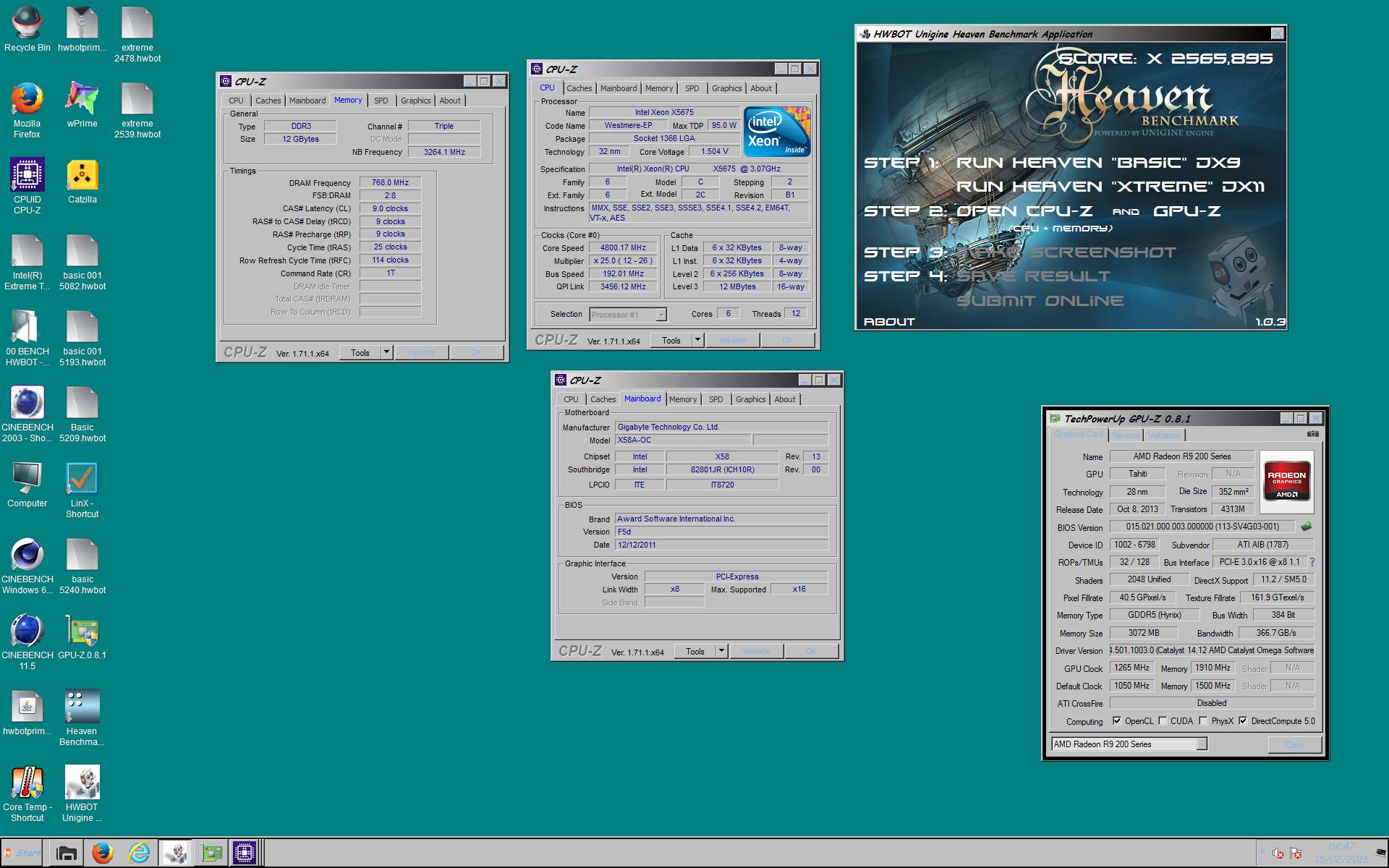Launch Catzilla benchmark icon

point(82,179)
